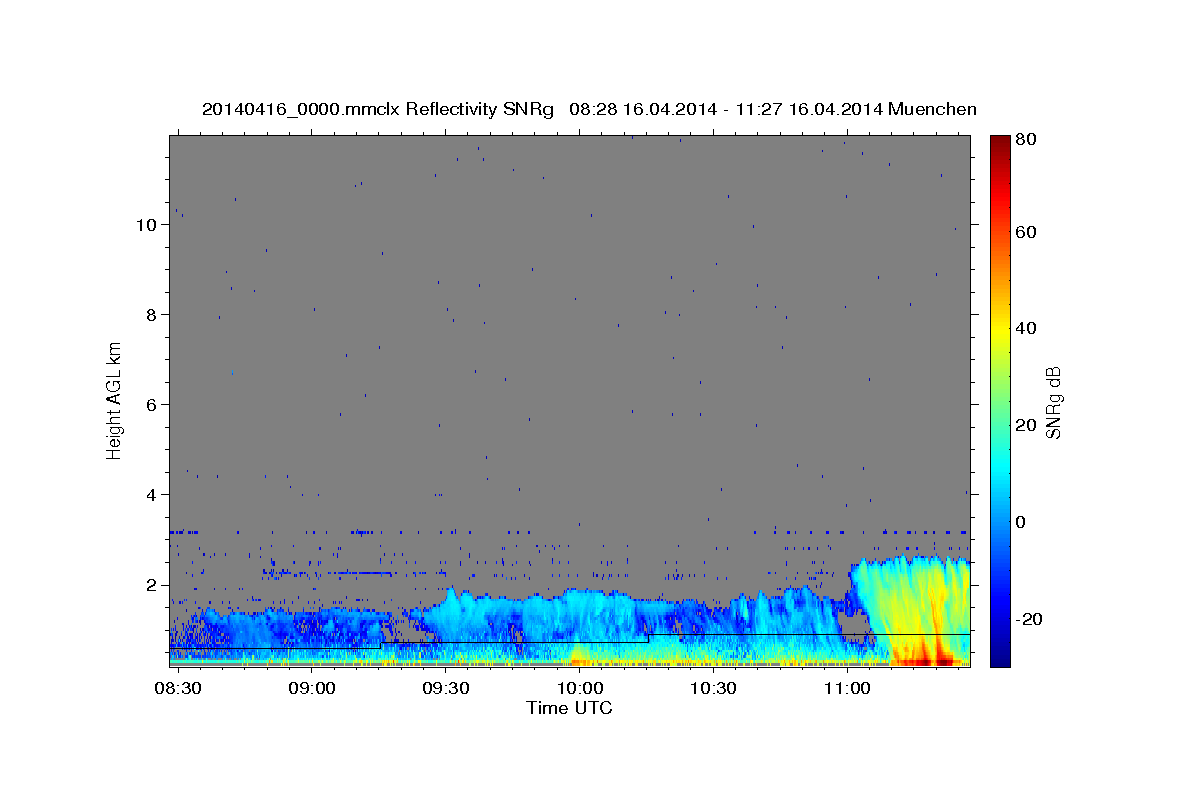Click the height axis label 10
The image size is (1200, 800).
click(145, 225)
